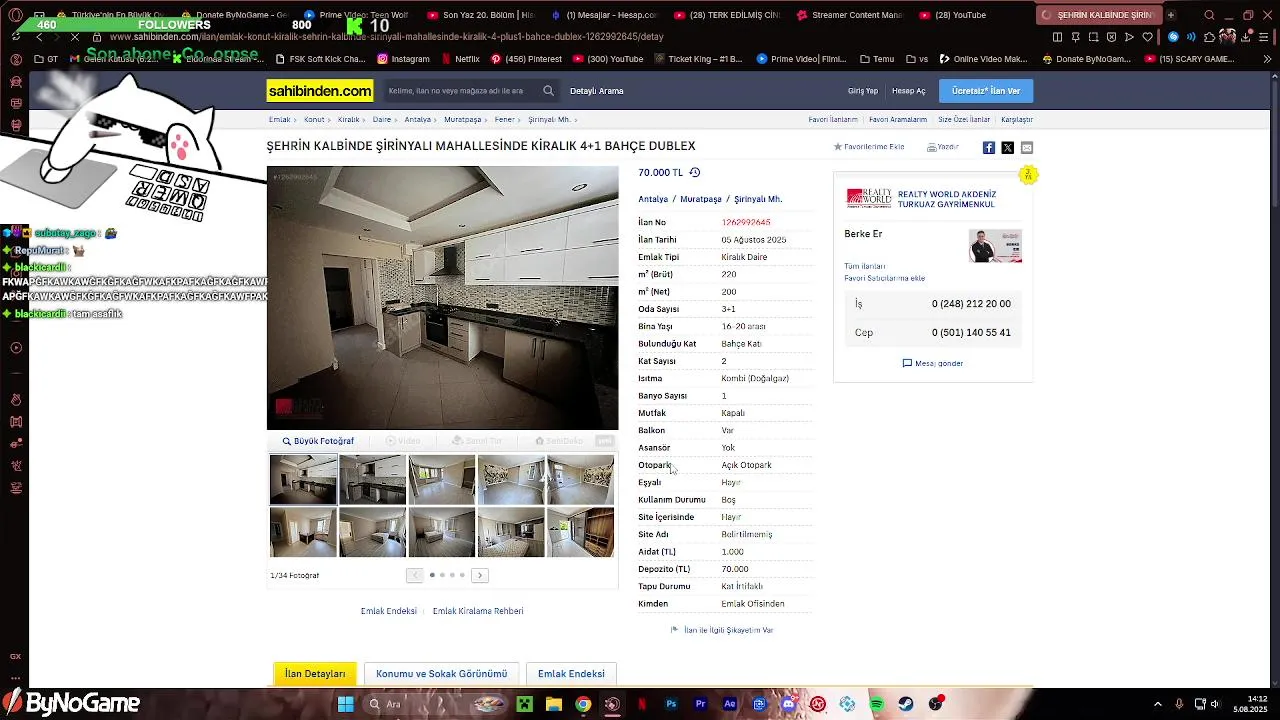Launch After Effects from the taskbar
Screen dimensions: 1280x720
pos(730,704)
